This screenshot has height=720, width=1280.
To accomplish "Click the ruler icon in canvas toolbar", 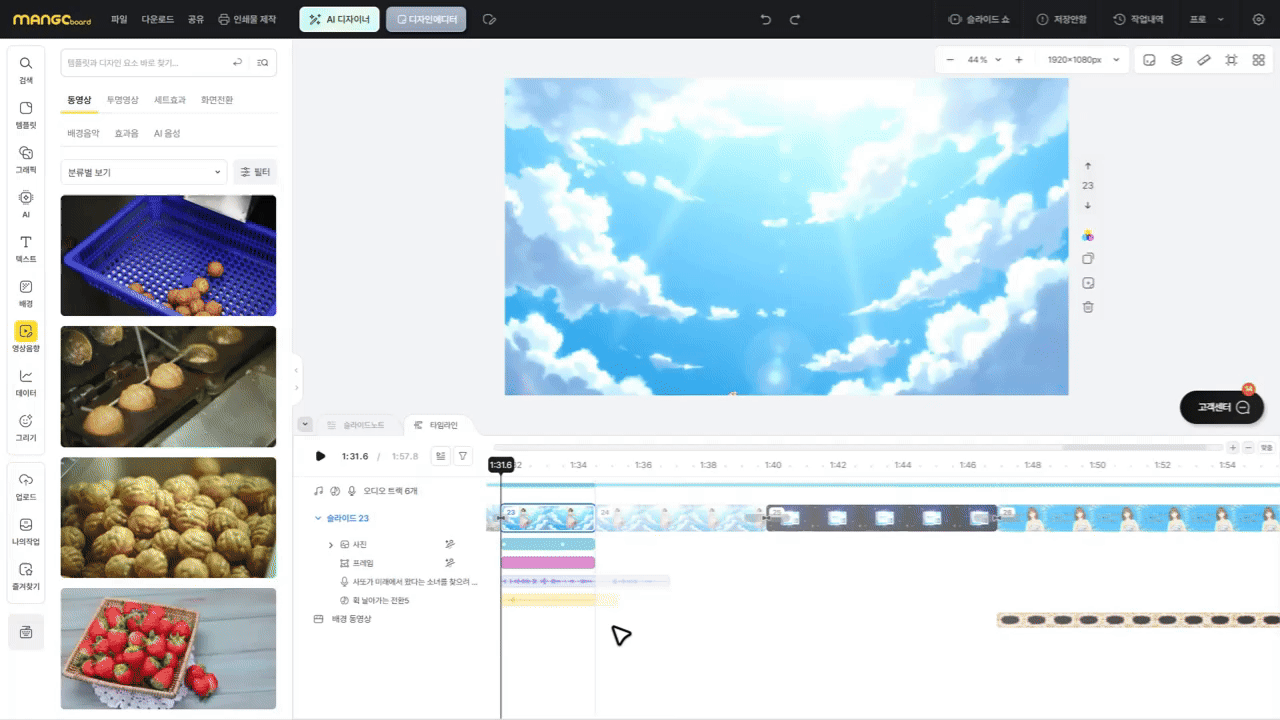I will (1204, 60).
